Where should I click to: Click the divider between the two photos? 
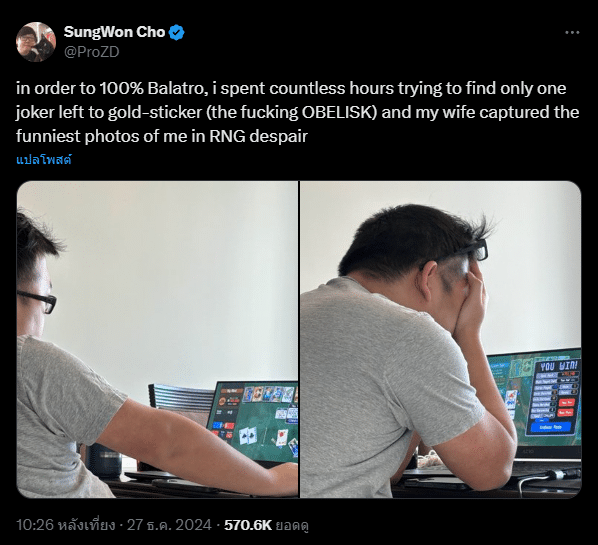point(299,339)
